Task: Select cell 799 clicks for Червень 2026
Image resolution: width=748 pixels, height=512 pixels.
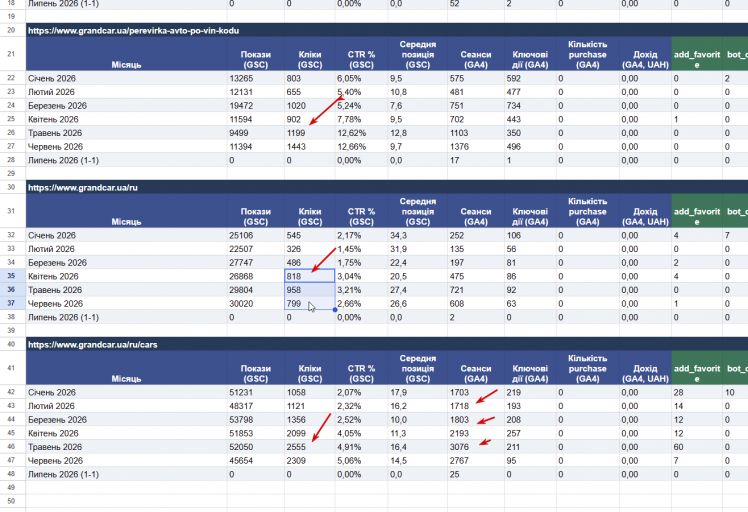Action: [x=310, y=303]
